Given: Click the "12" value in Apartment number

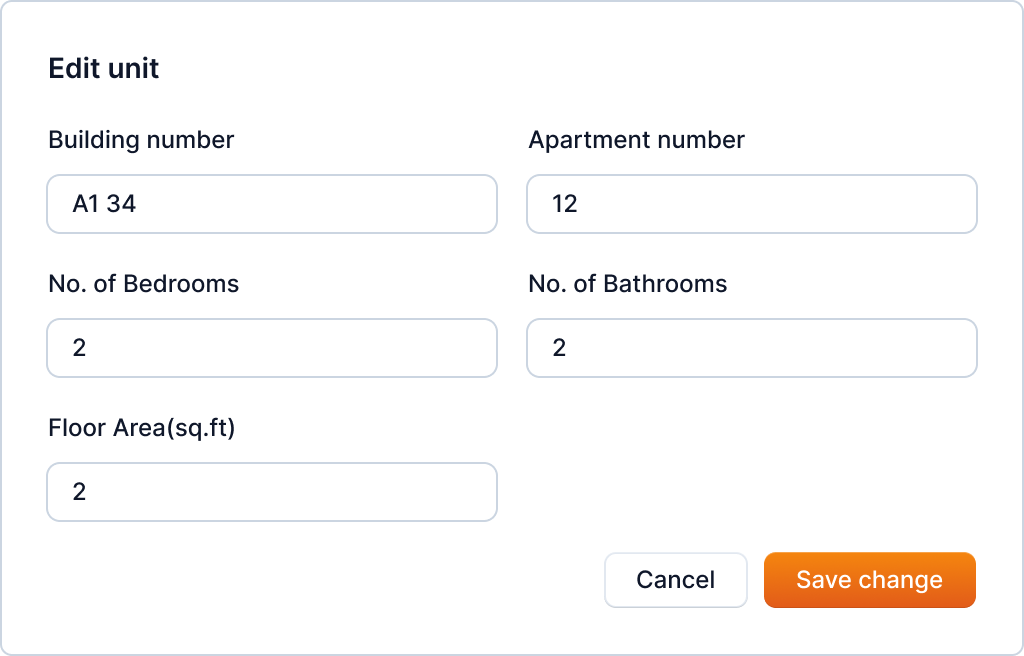Looking at the screenshot, I should click(565, 204).
